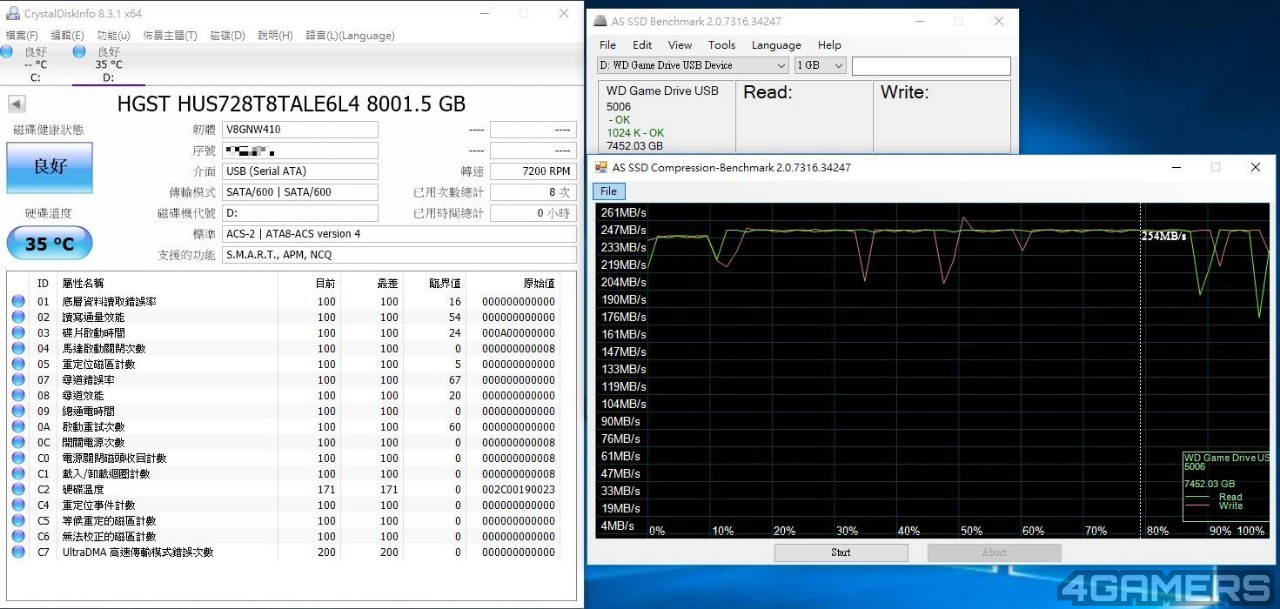Open the drive selection dropdown in AS SSD
This screenshot has height=609, width=1280.
tap(692, 65)
